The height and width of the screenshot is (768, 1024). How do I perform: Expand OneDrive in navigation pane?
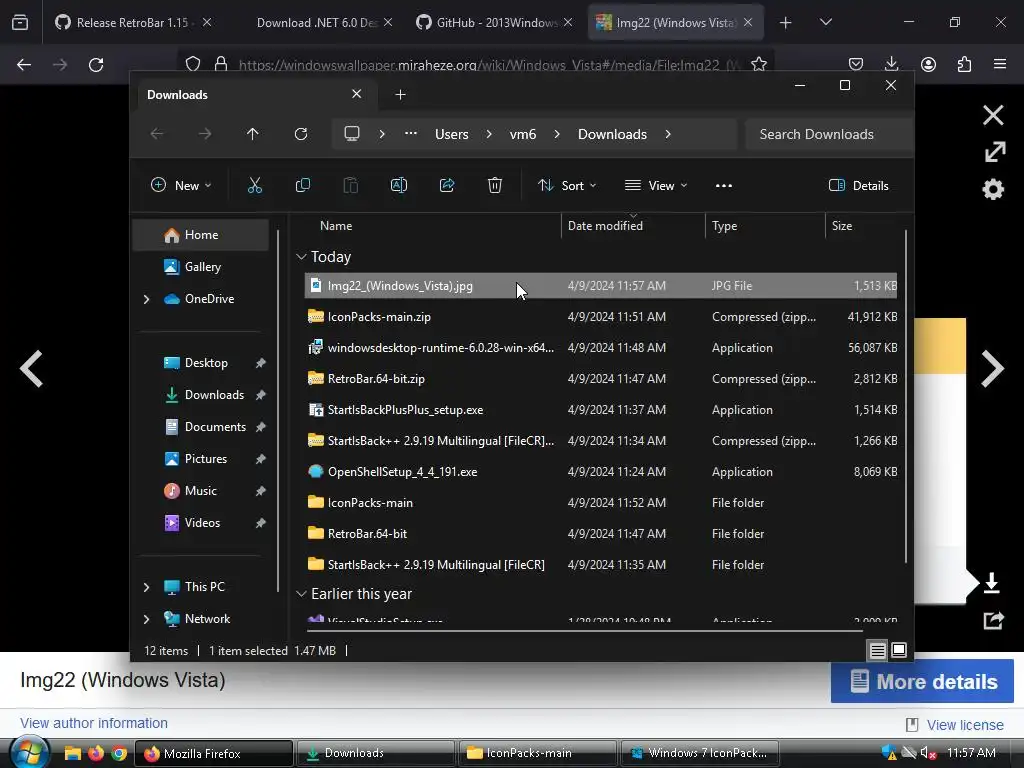146,299
